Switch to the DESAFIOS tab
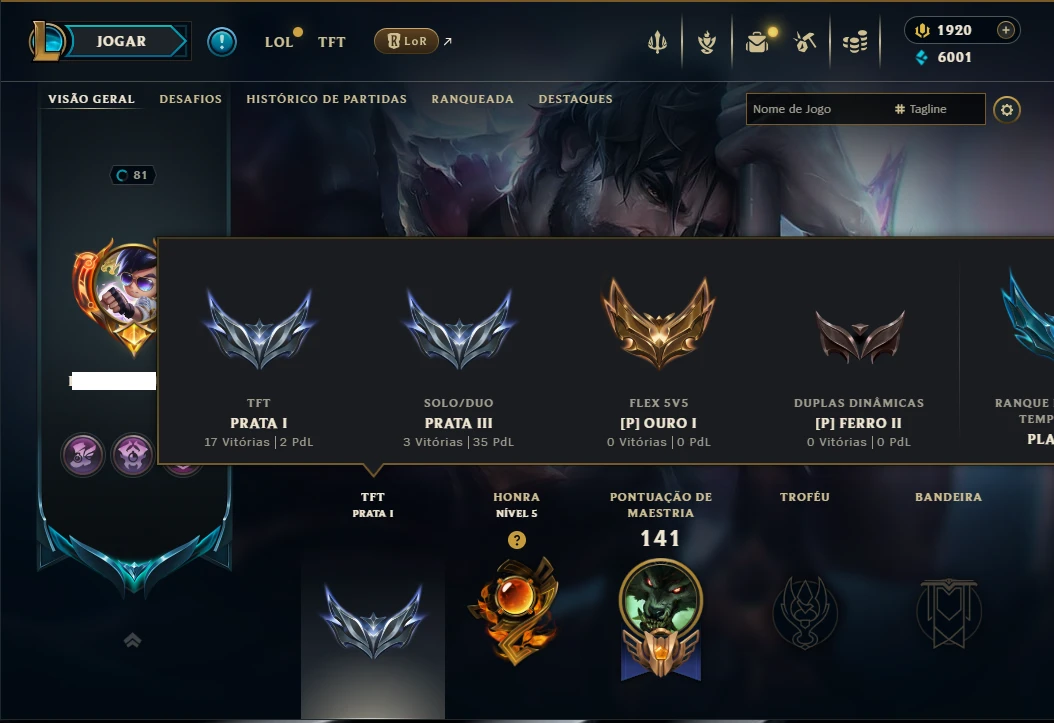The image size is (1054, 723). pyautogui.click(x=190, y=99)
